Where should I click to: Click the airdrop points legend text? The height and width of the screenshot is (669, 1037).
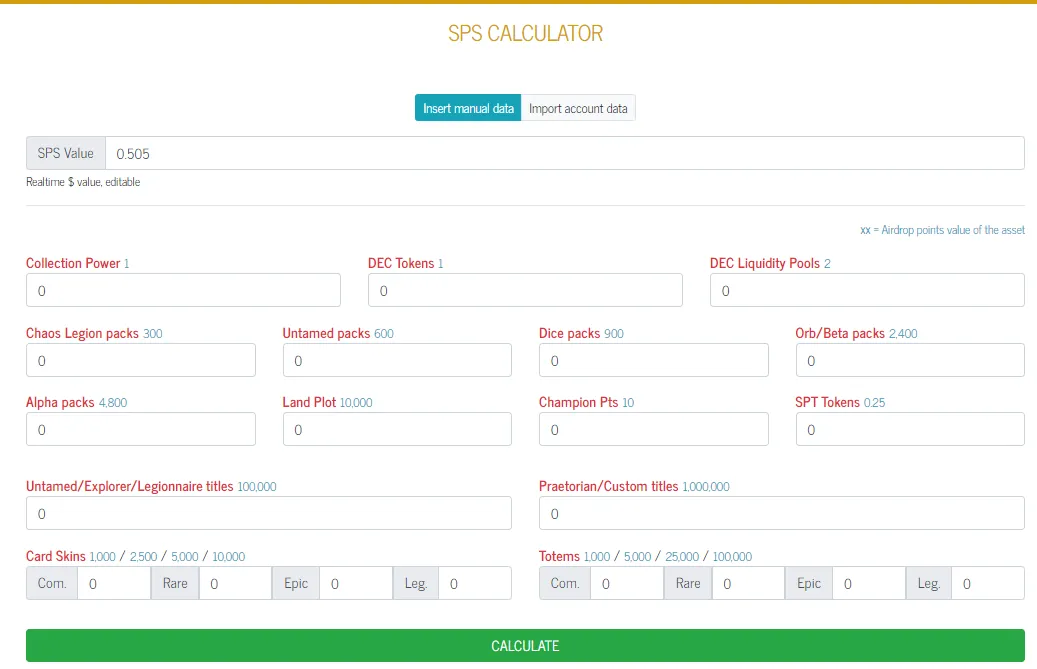coord(942,230)
